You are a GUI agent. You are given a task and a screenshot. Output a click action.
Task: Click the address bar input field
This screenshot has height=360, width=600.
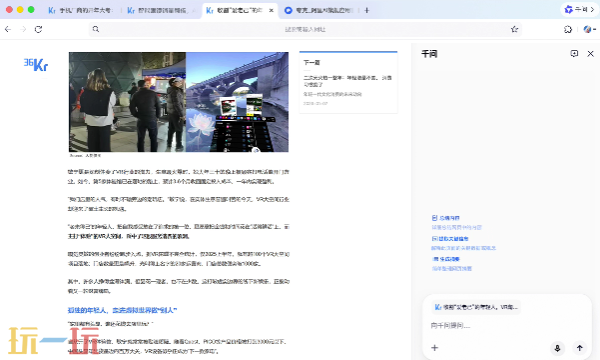[305, 29]
